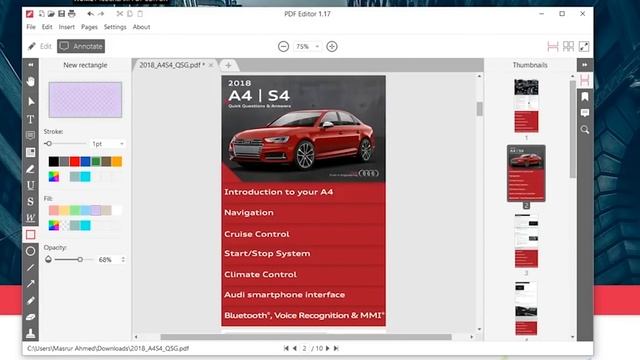Screen dimensions: 640x360
Task: Click the stroke width slider handle
Action: click(x=49, y=144)
